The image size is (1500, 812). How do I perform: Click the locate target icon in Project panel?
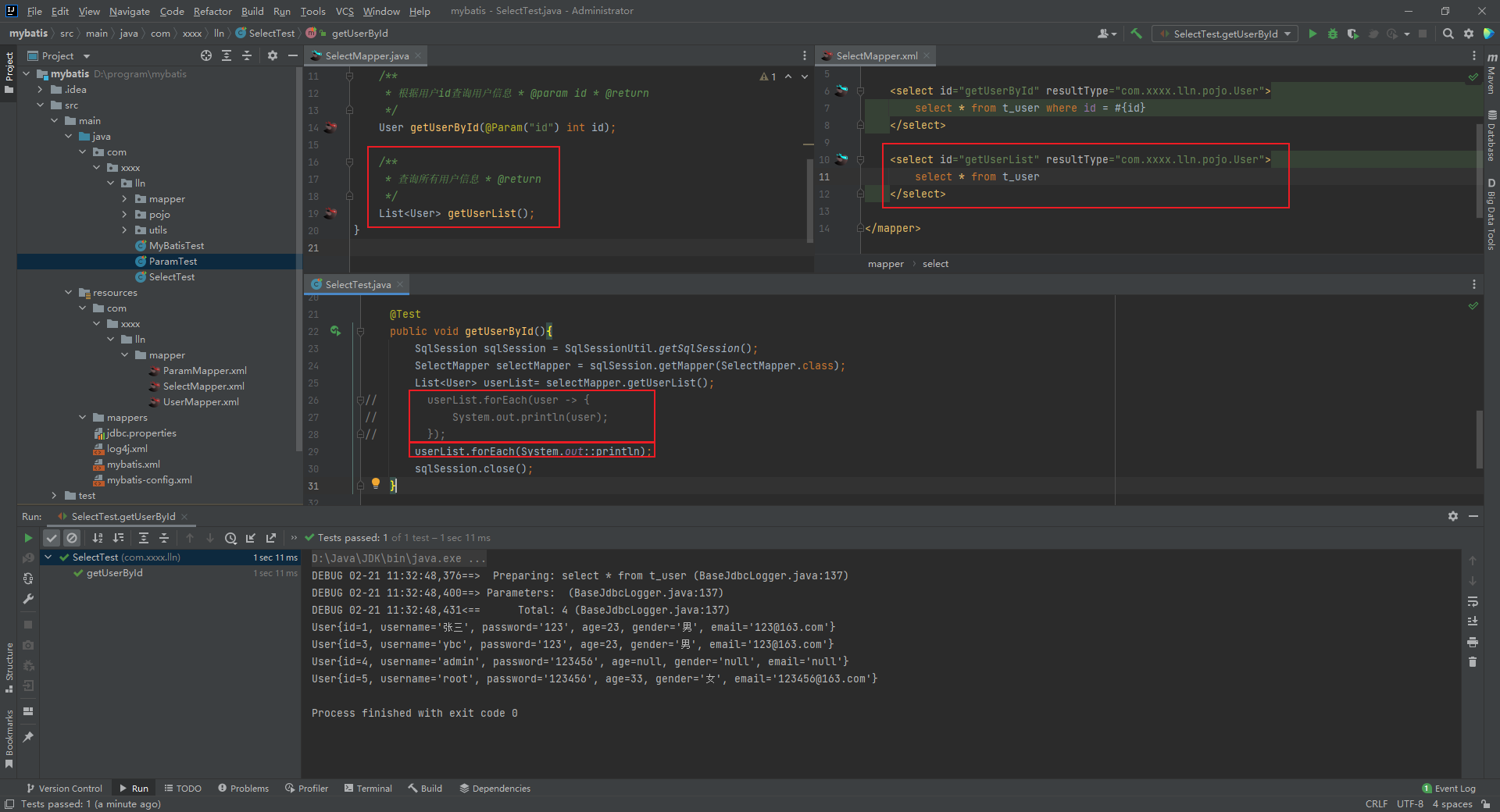[x=205, y=55]
